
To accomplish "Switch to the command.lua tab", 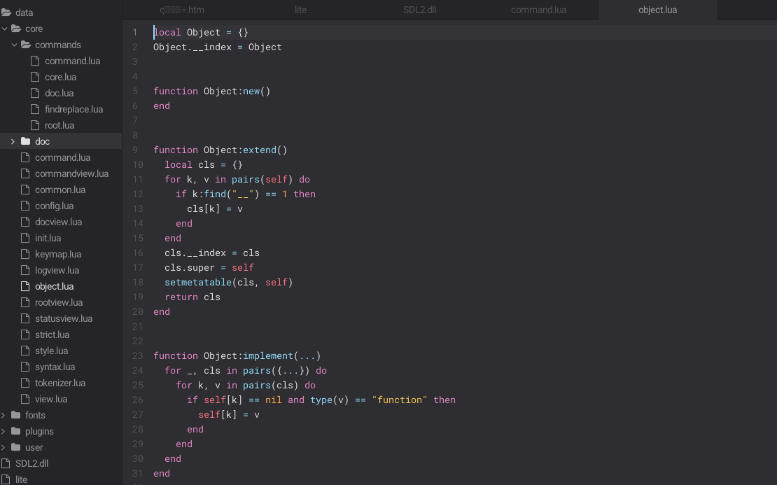I will (x=538, y=9).
